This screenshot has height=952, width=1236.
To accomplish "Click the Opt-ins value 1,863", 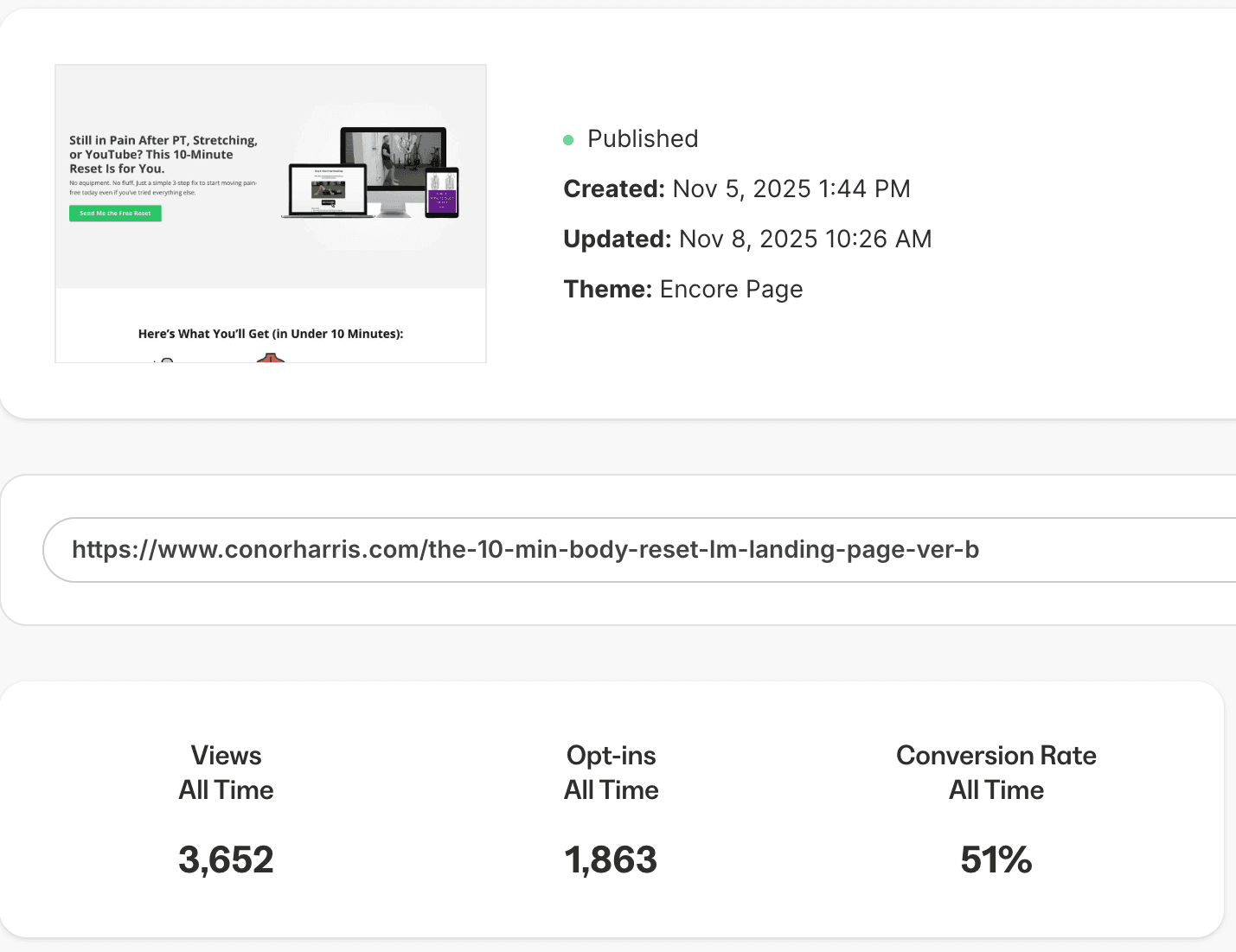I will (611, 860).
